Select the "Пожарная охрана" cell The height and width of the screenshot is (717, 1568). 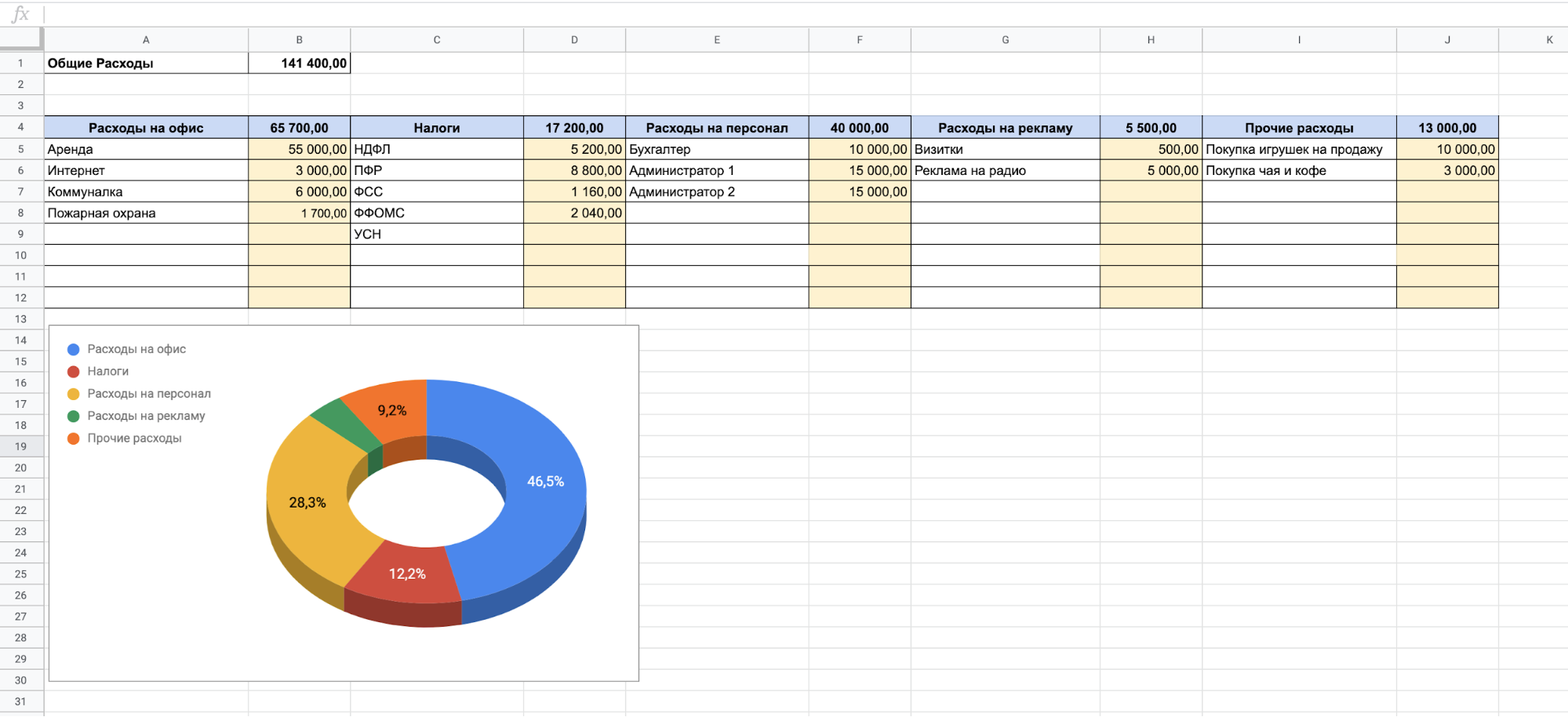[146, 213]
